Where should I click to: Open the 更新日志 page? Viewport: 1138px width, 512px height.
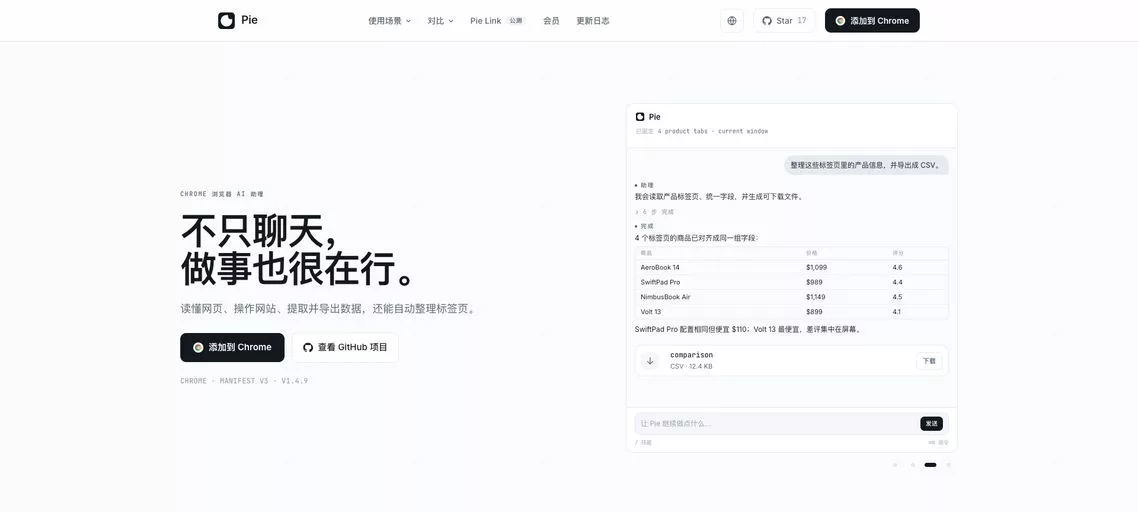593,20
